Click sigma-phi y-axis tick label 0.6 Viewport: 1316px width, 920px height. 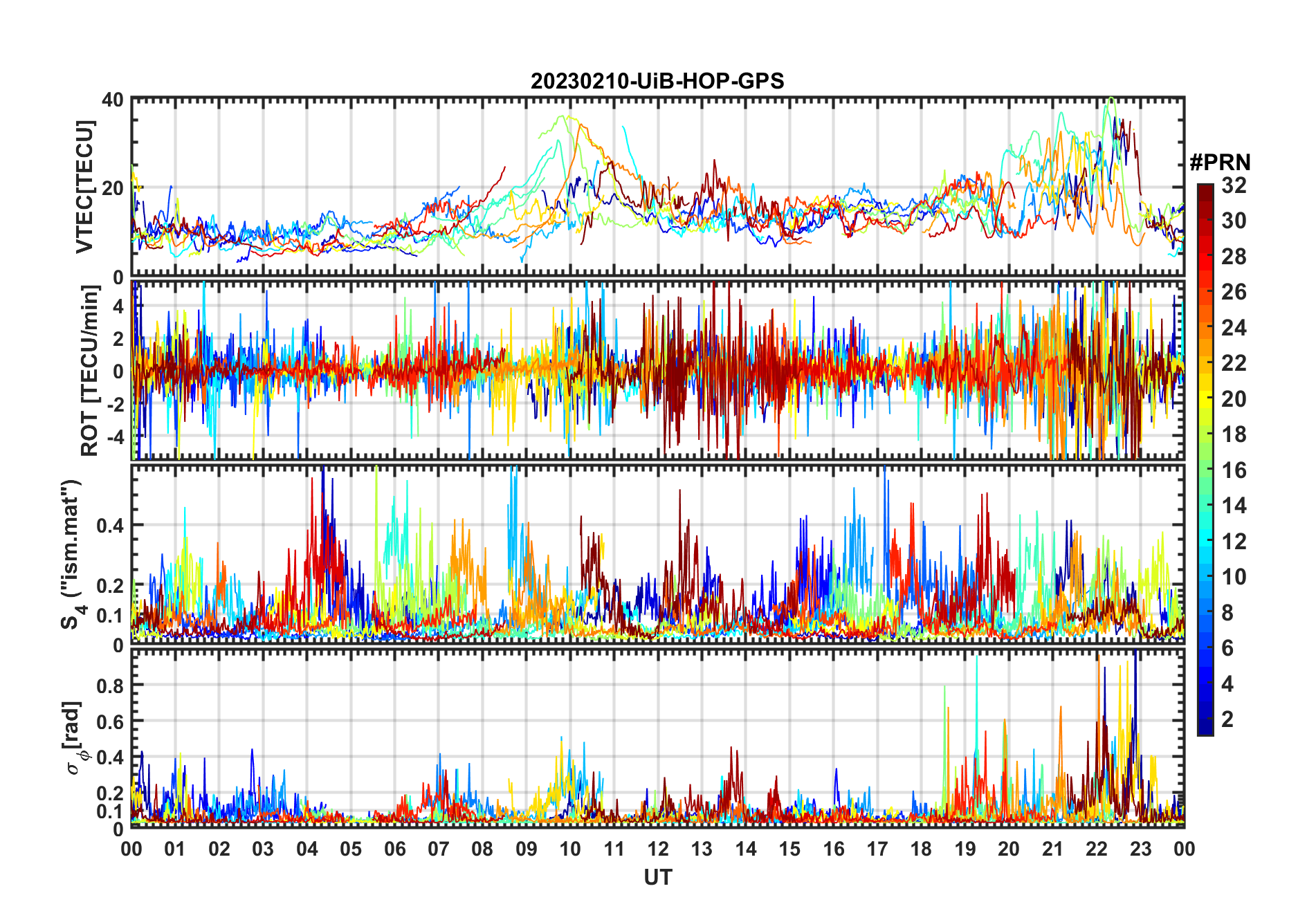click(111, 721)
